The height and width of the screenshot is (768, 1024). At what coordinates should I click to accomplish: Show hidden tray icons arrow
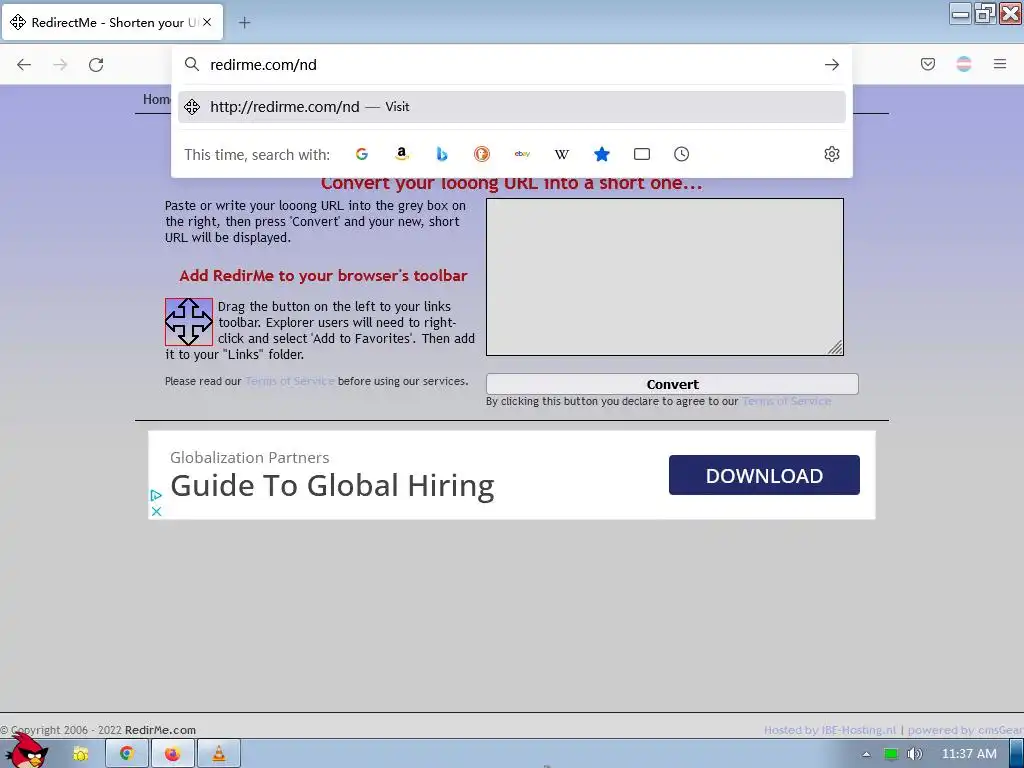click(x=867, y=754)
